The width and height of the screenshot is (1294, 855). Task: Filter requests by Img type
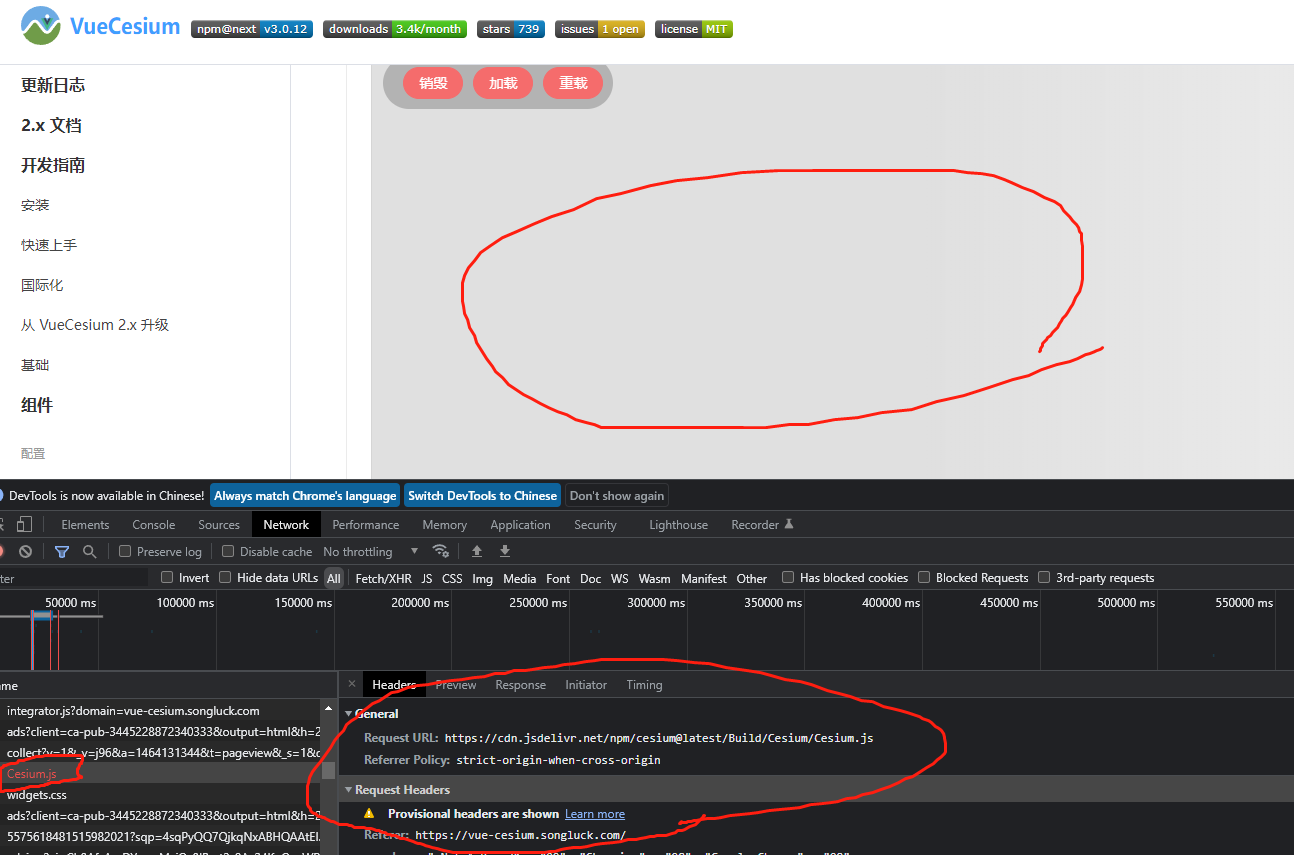[483, 578]
